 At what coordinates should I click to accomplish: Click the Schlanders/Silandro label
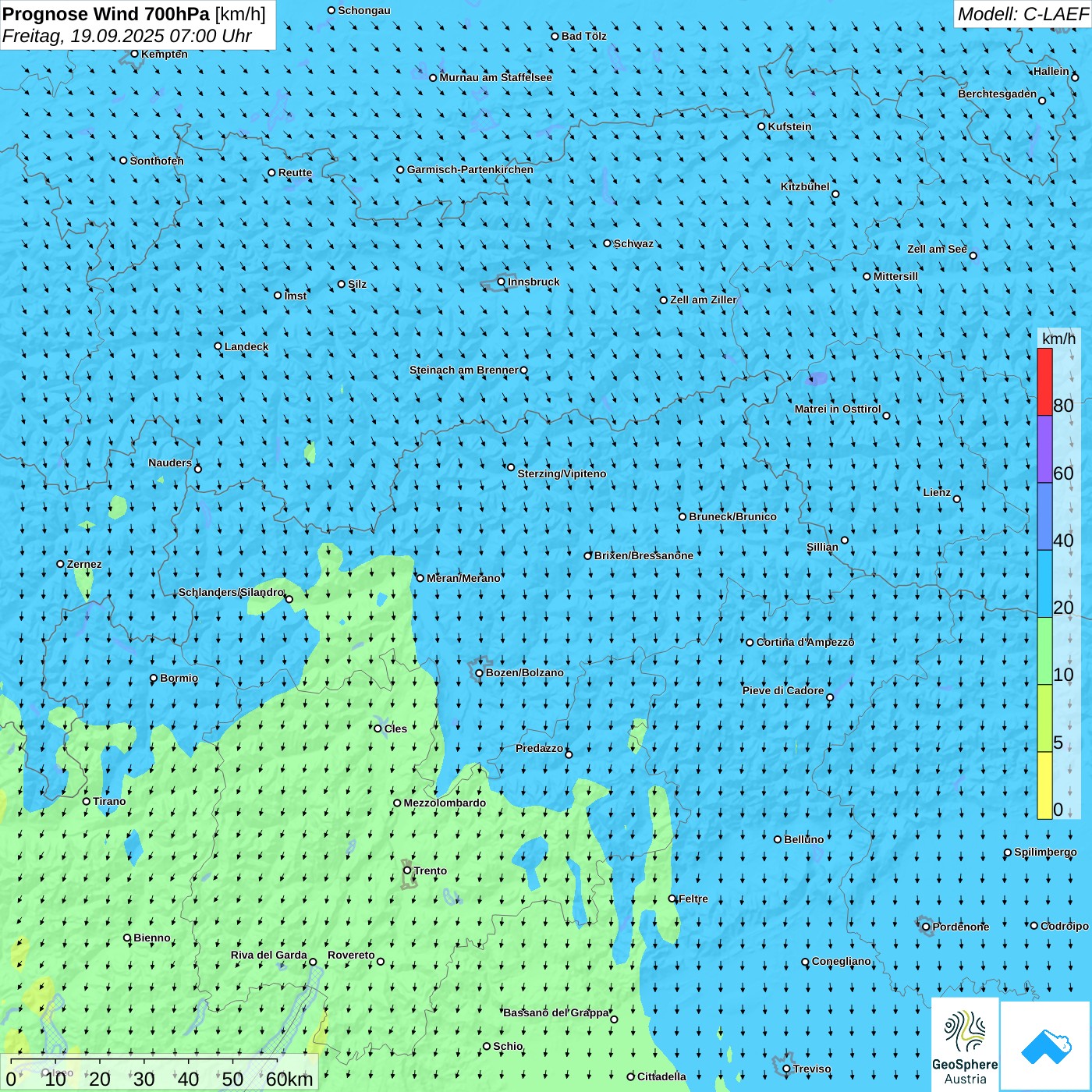tap(231, 592)
